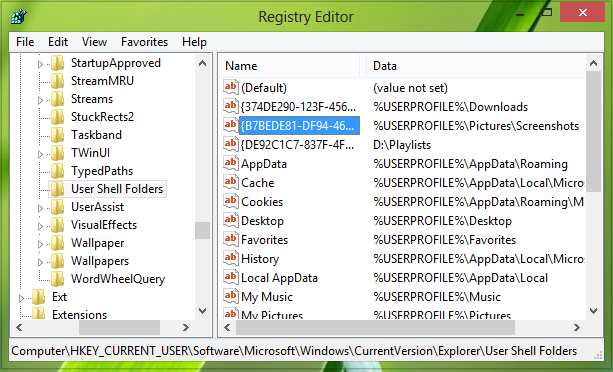Screen dimensions: 613x372
Task: Click the string icon beside Cookies value
Action: (x=231, y=201)
